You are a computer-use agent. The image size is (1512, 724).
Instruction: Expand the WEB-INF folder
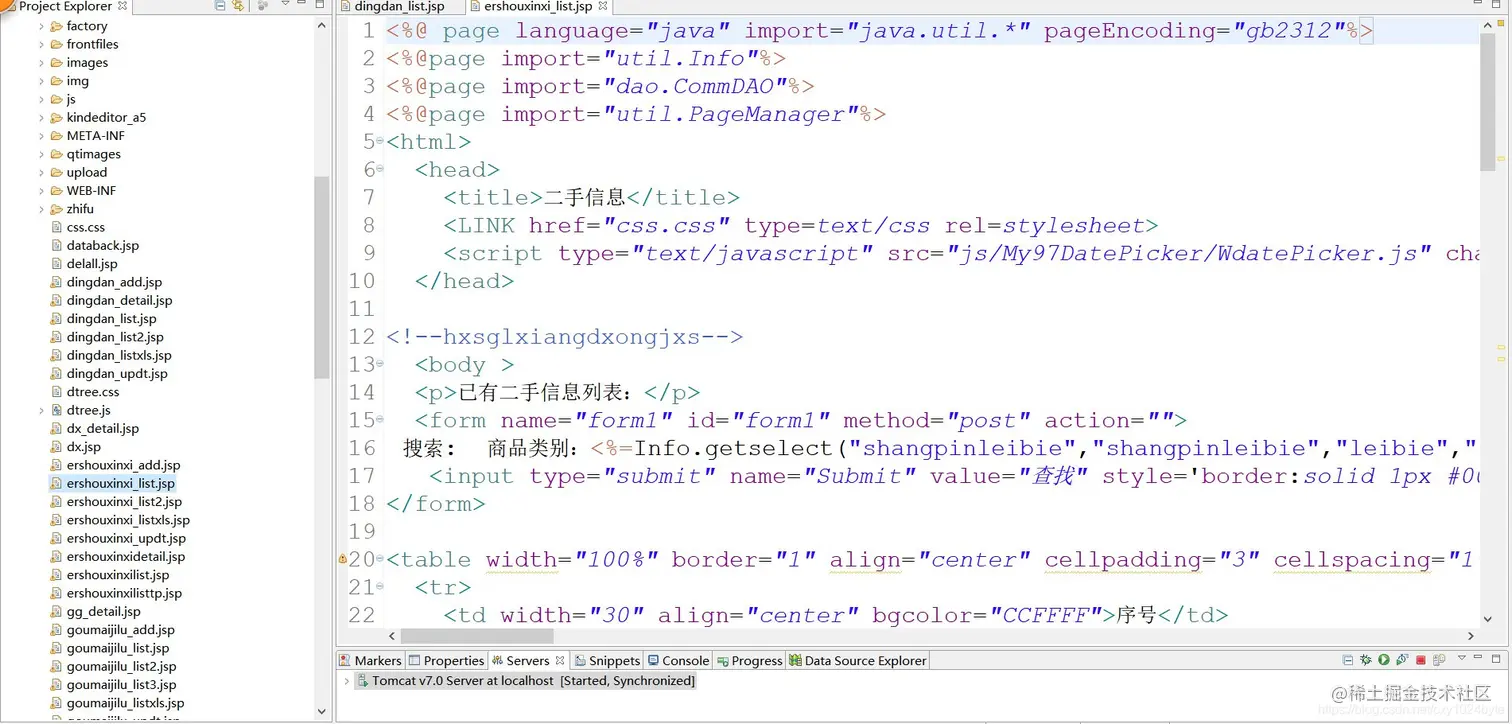(42, 191)
